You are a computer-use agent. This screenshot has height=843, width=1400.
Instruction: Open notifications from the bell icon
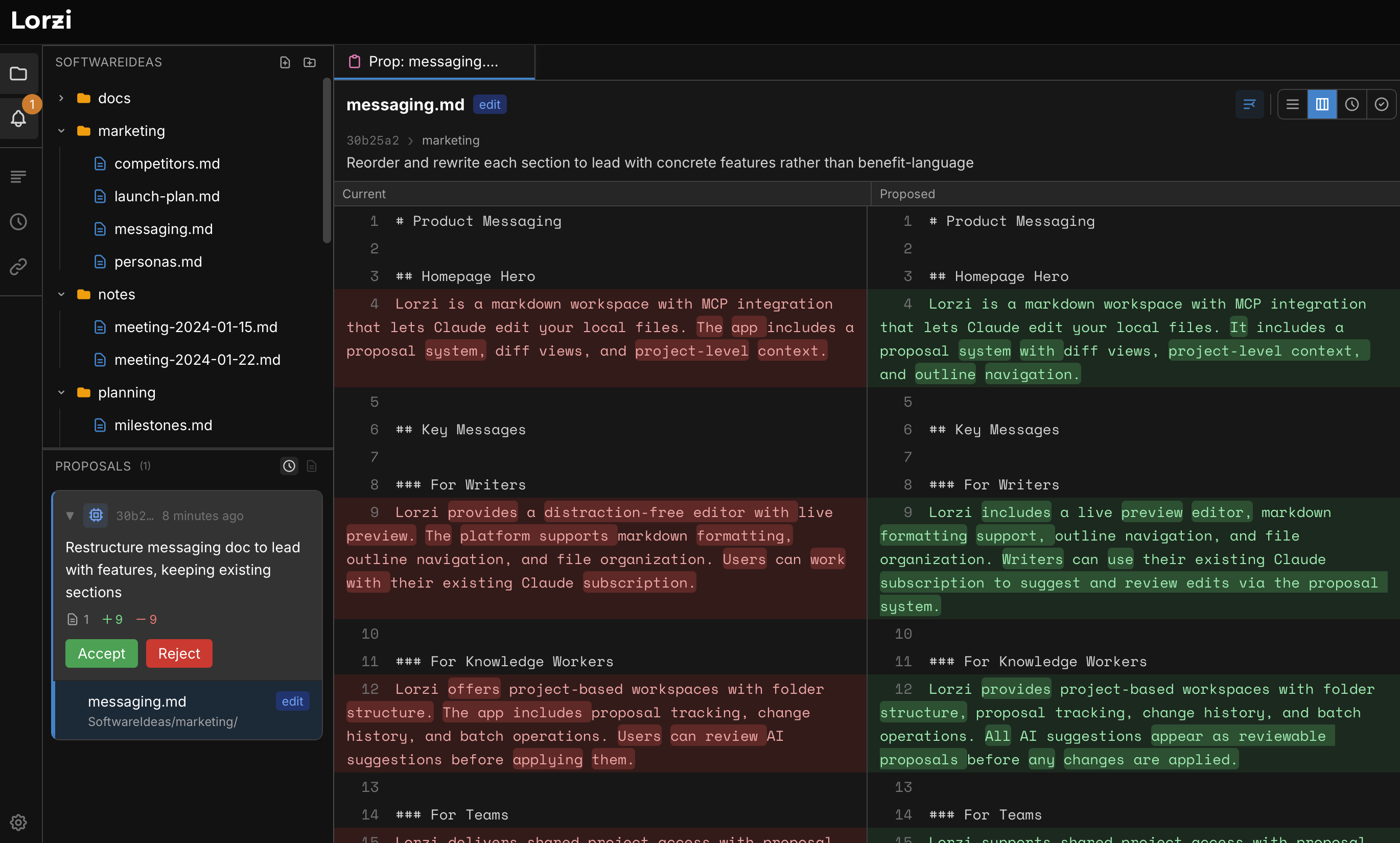[x=19, y=119]
